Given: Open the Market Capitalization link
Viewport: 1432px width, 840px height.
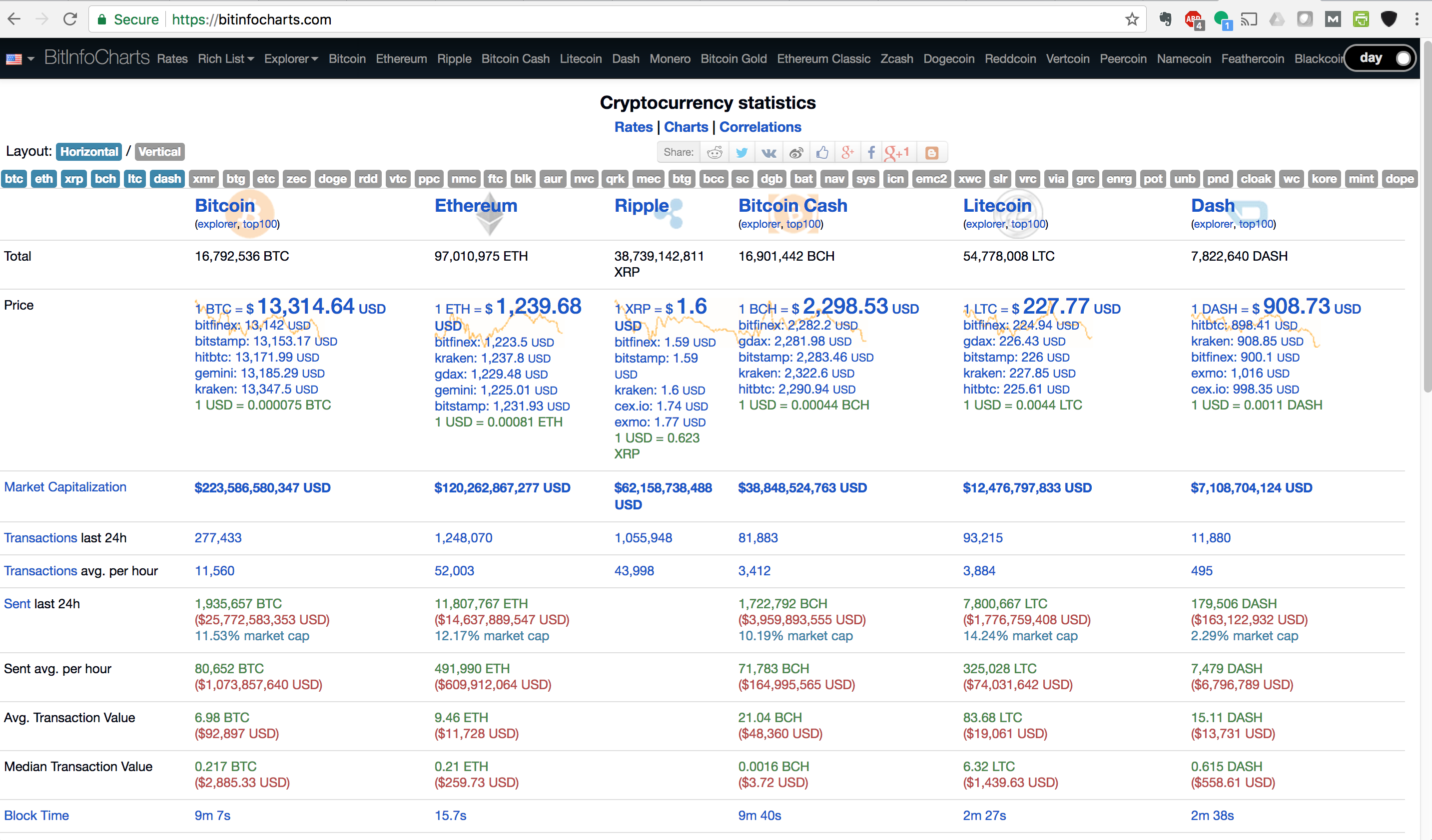Looking at the screenshot, I should click(x=65, y=487).
